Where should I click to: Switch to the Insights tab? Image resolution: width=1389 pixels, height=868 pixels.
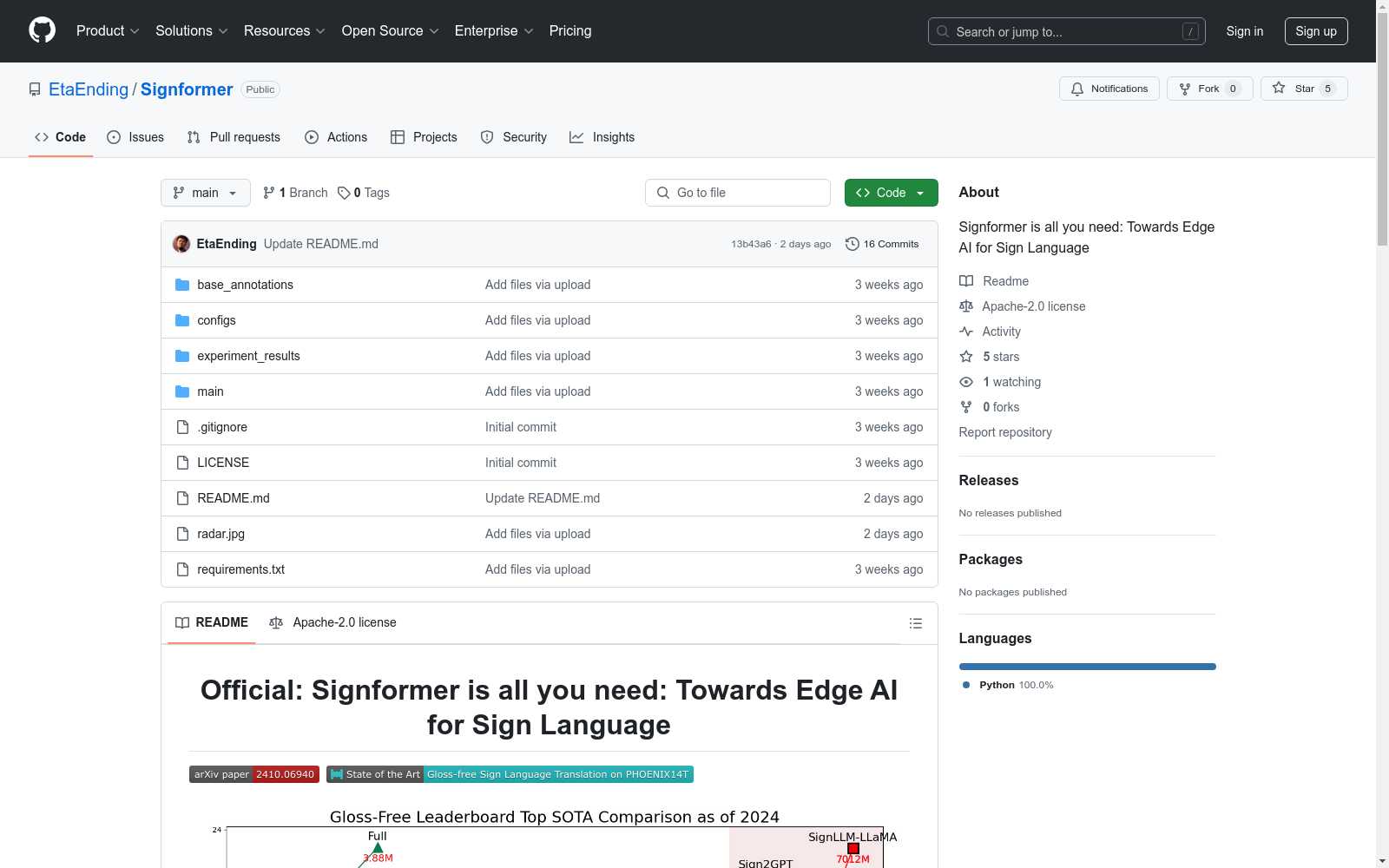tap(602, 137)
